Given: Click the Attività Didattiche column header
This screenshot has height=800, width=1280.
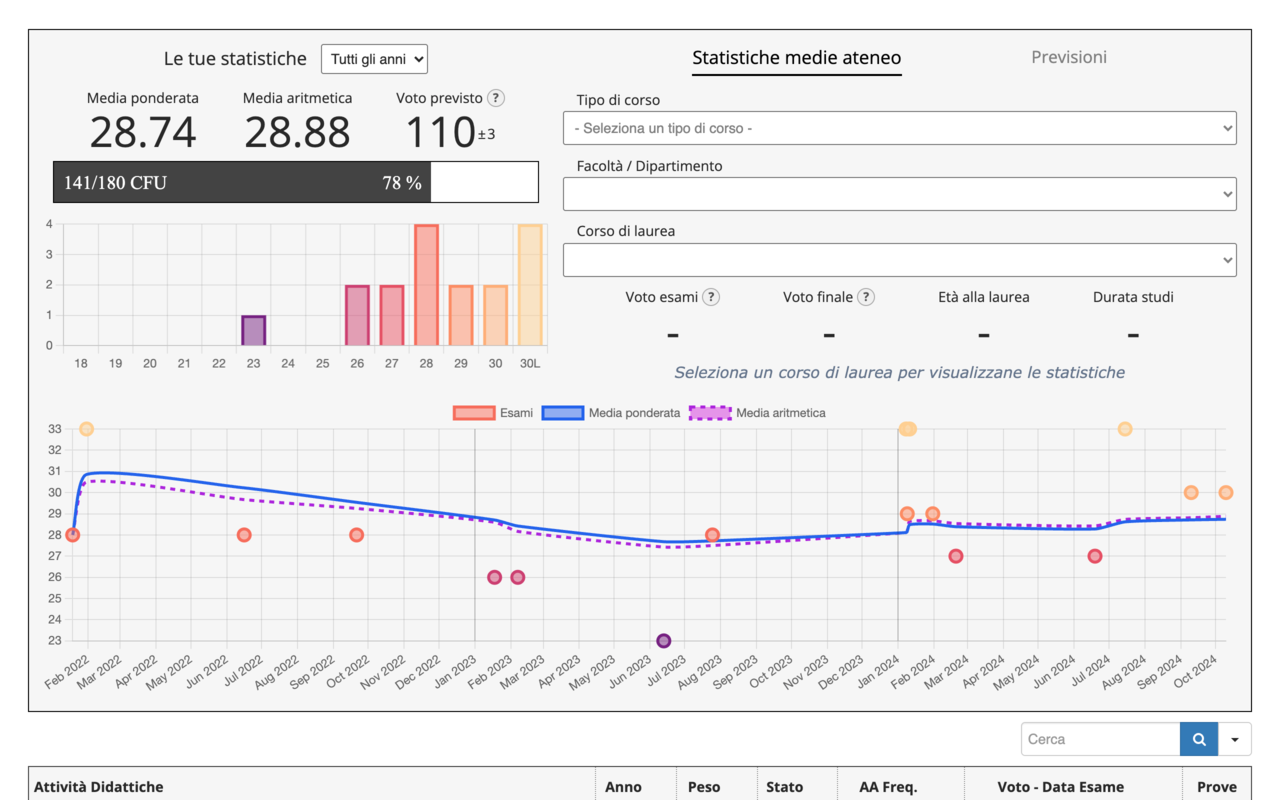Looking at the screenshot, I should pyautogui.click(x=99, y=787).
